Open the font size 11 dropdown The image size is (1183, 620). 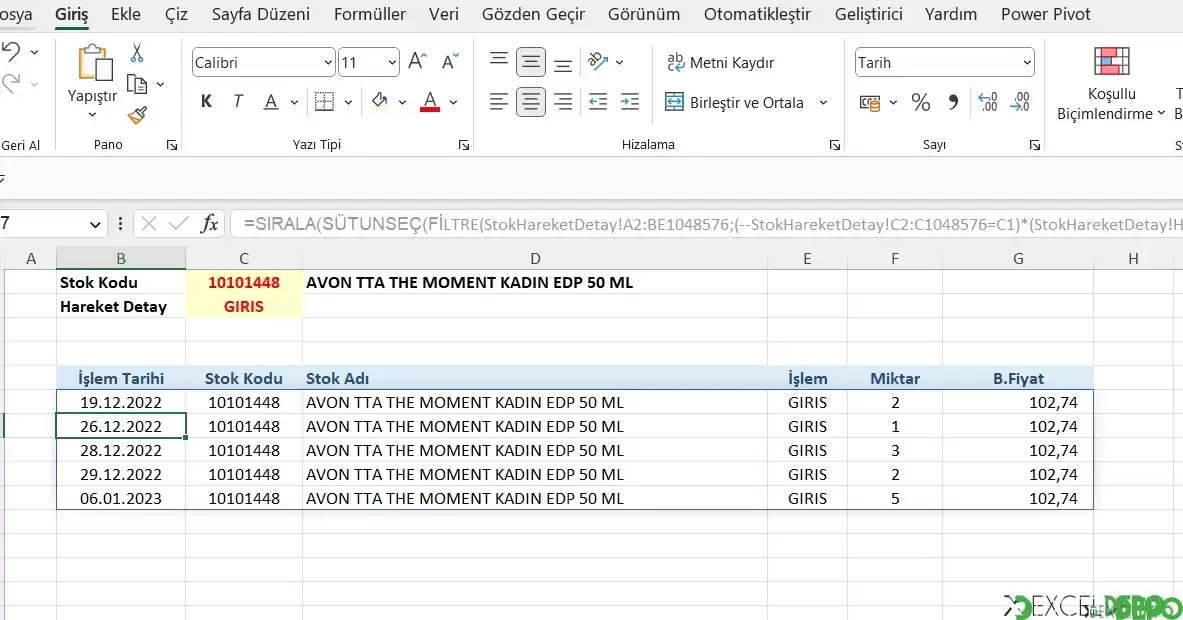[x=392, y=63]
